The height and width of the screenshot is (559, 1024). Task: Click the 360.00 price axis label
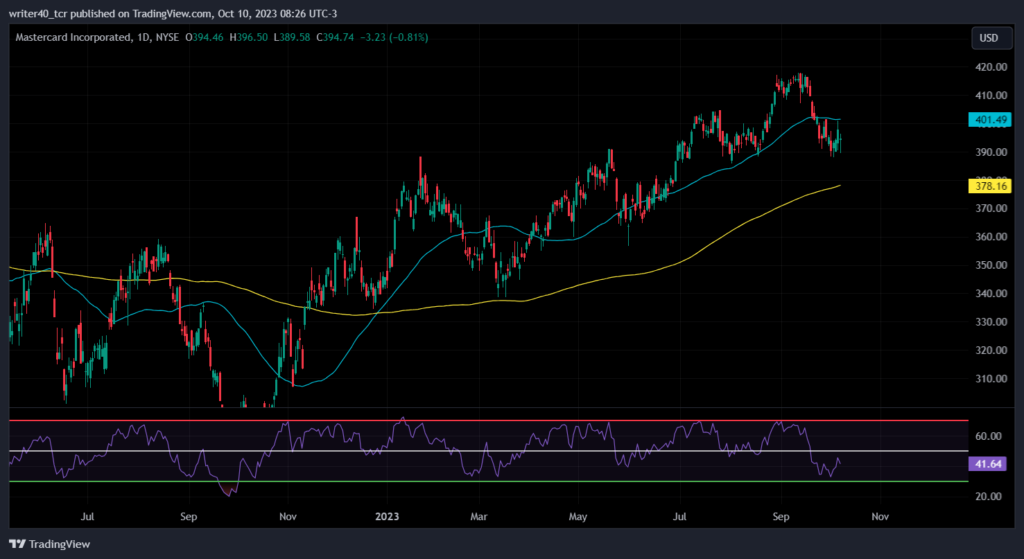pos(991,237)
